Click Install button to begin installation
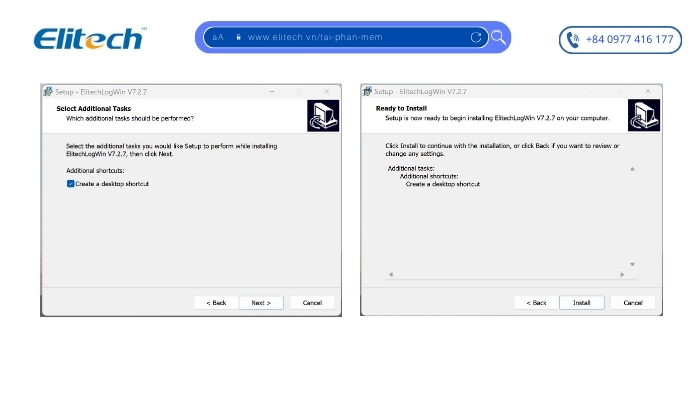 (x=581, y=303)
